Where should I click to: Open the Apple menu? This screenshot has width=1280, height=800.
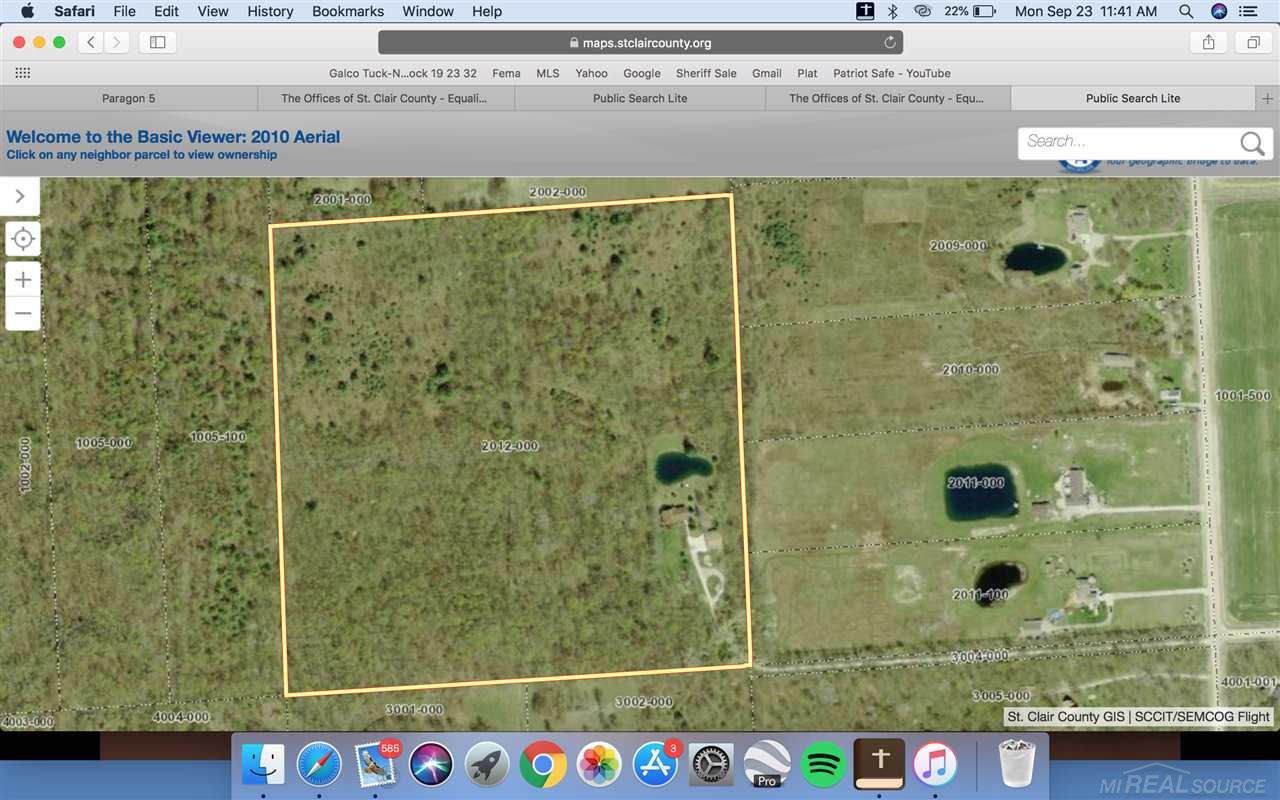click(x=27, y=11)
